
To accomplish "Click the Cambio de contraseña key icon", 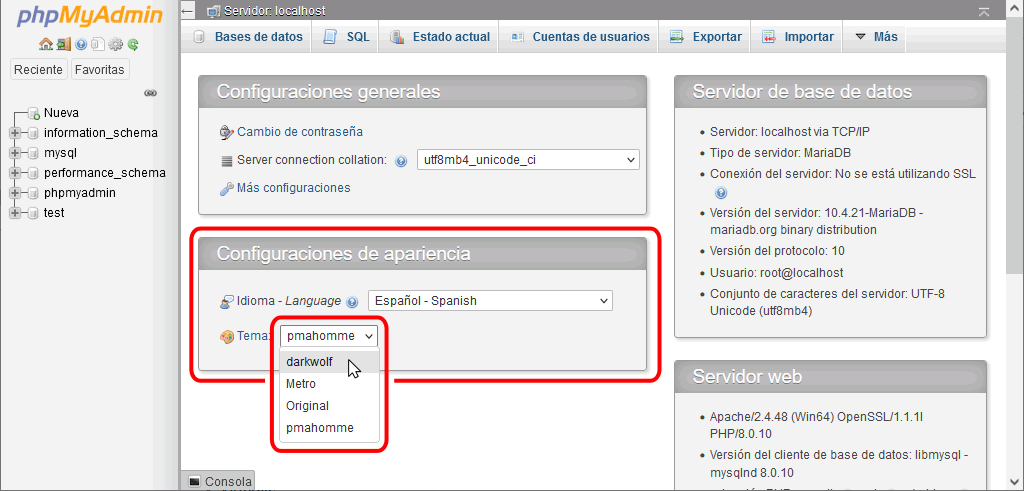I will click(x=226, y=133).
